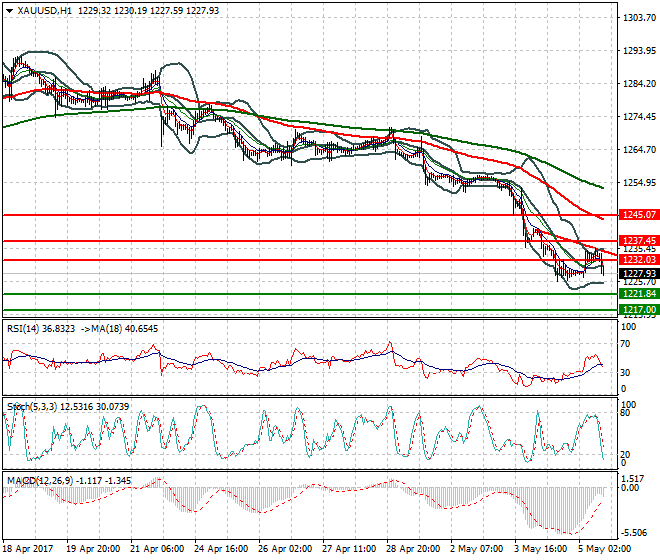The height and width of the screenshot is (560, 660).
Task: Click the MACD scale value -5.506
Action: 636,533
